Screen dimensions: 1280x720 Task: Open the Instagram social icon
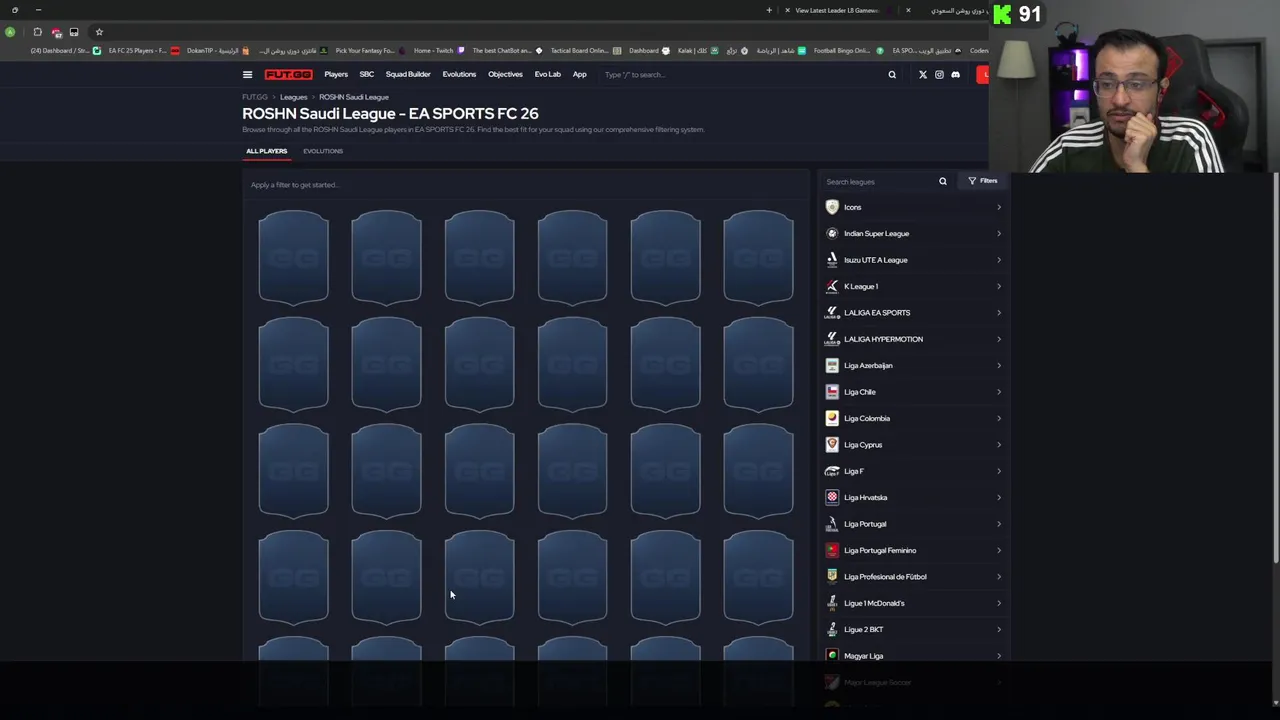pos(939,74)
